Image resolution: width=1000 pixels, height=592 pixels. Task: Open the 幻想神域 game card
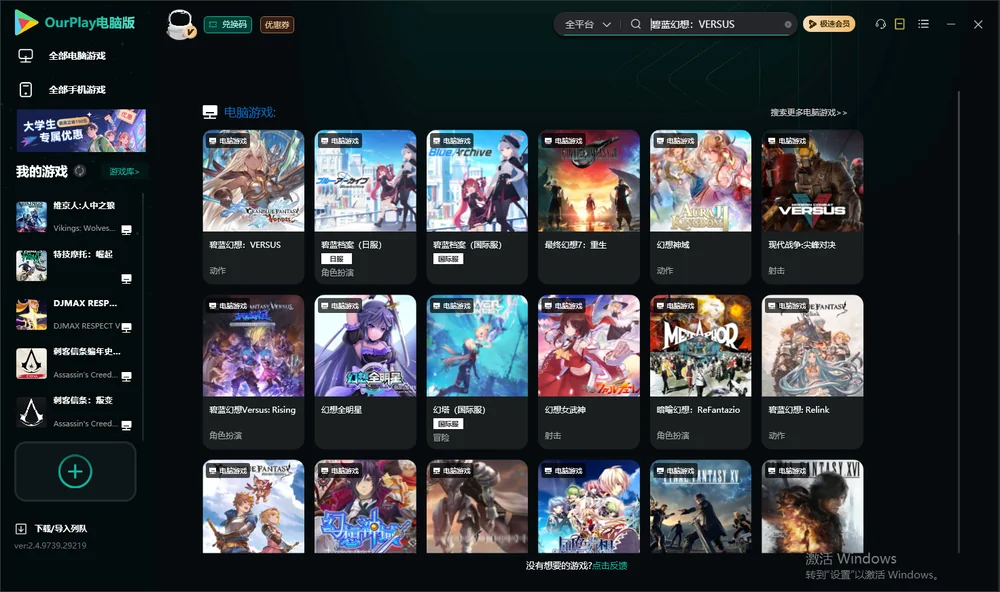coord(701,207)
